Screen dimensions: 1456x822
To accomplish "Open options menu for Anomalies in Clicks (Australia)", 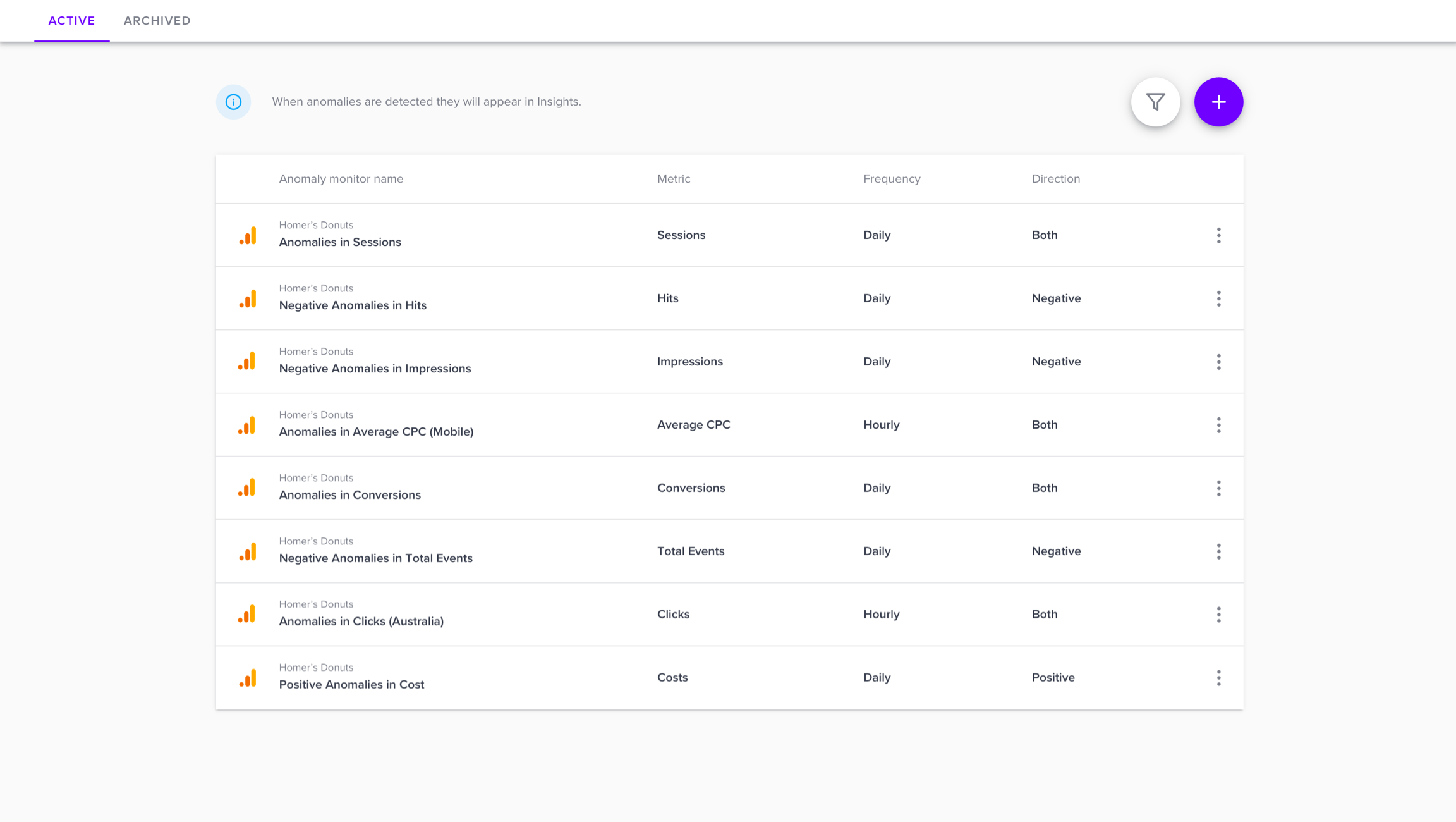I will click(x=1218, y=615).
